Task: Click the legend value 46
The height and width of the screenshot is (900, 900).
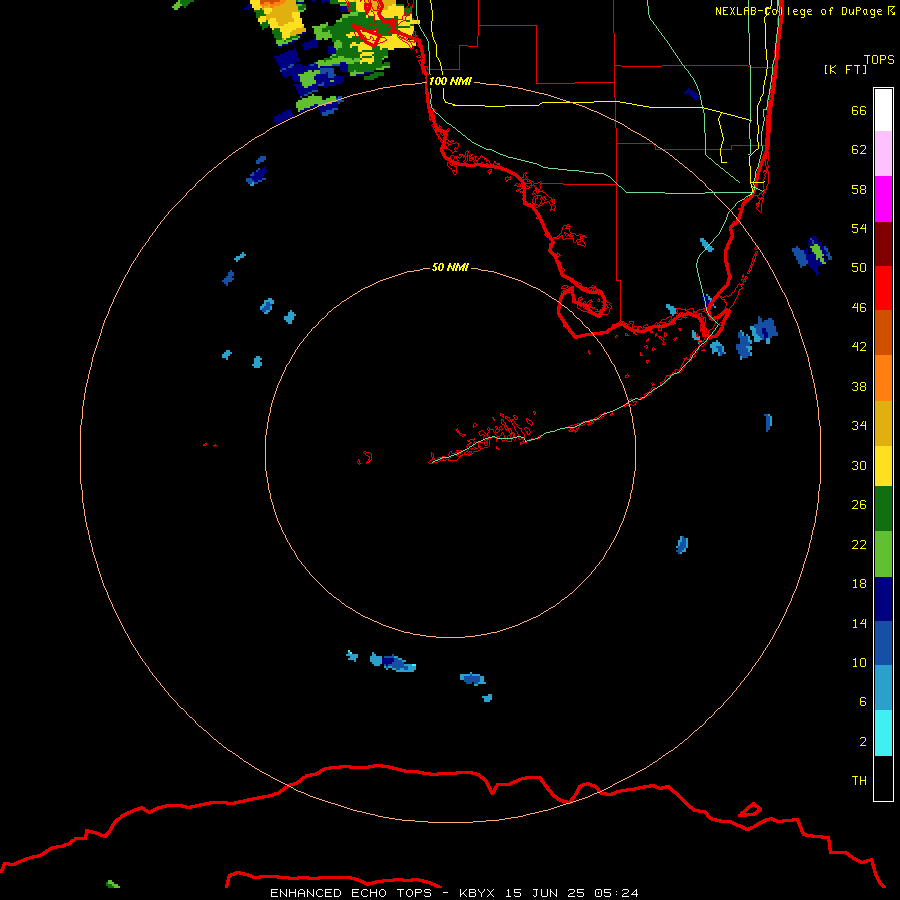Action: coord(859,307)
